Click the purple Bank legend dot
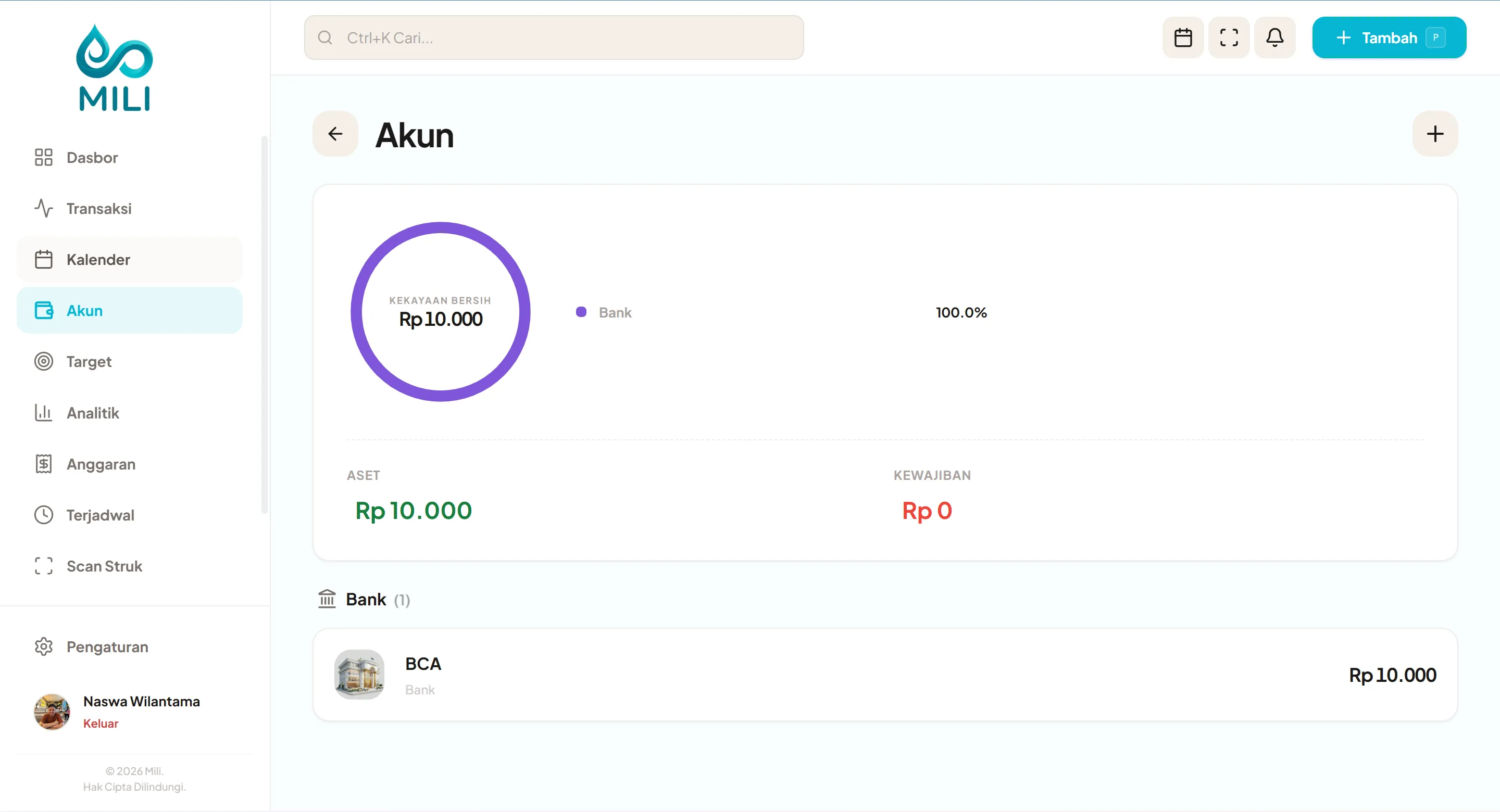 [581, 312]
